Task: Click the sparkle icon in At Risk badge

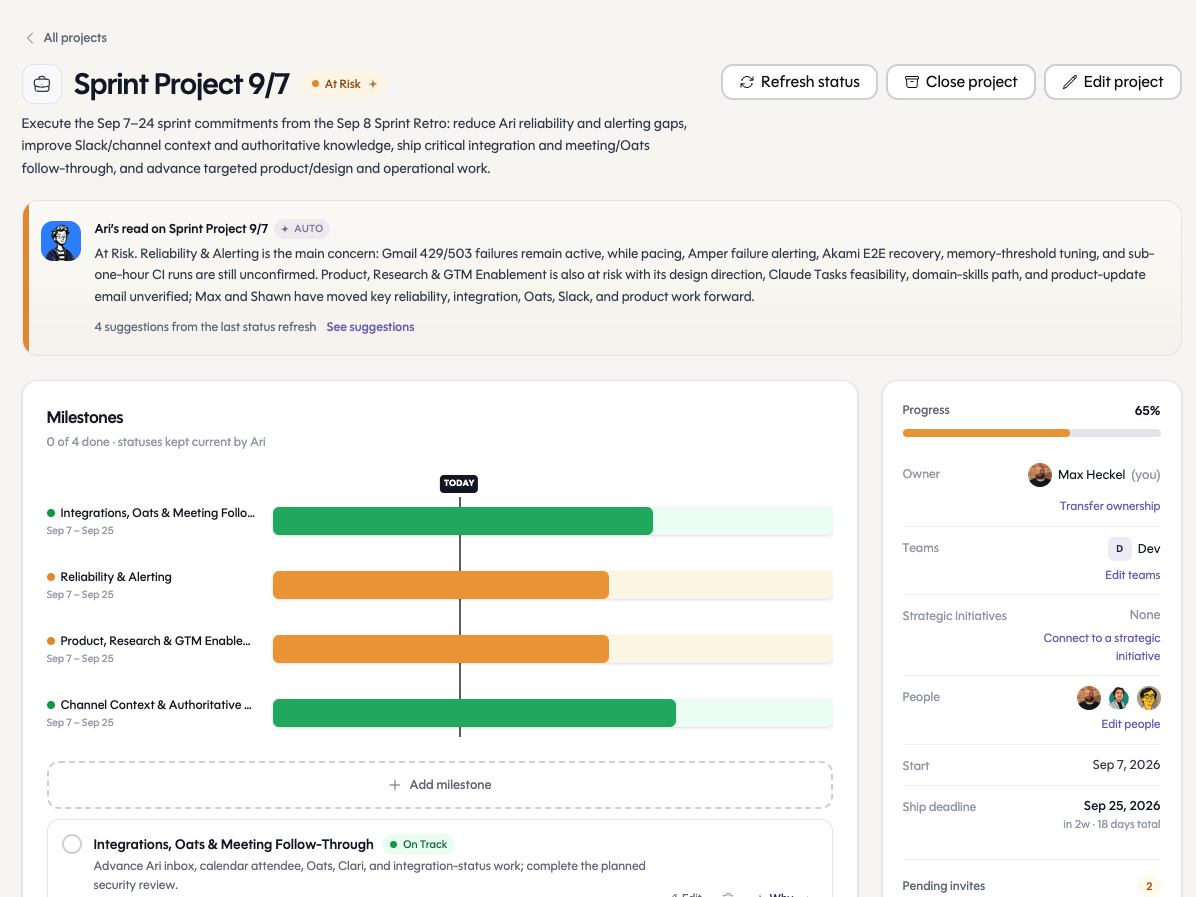Action: point(373,84)
